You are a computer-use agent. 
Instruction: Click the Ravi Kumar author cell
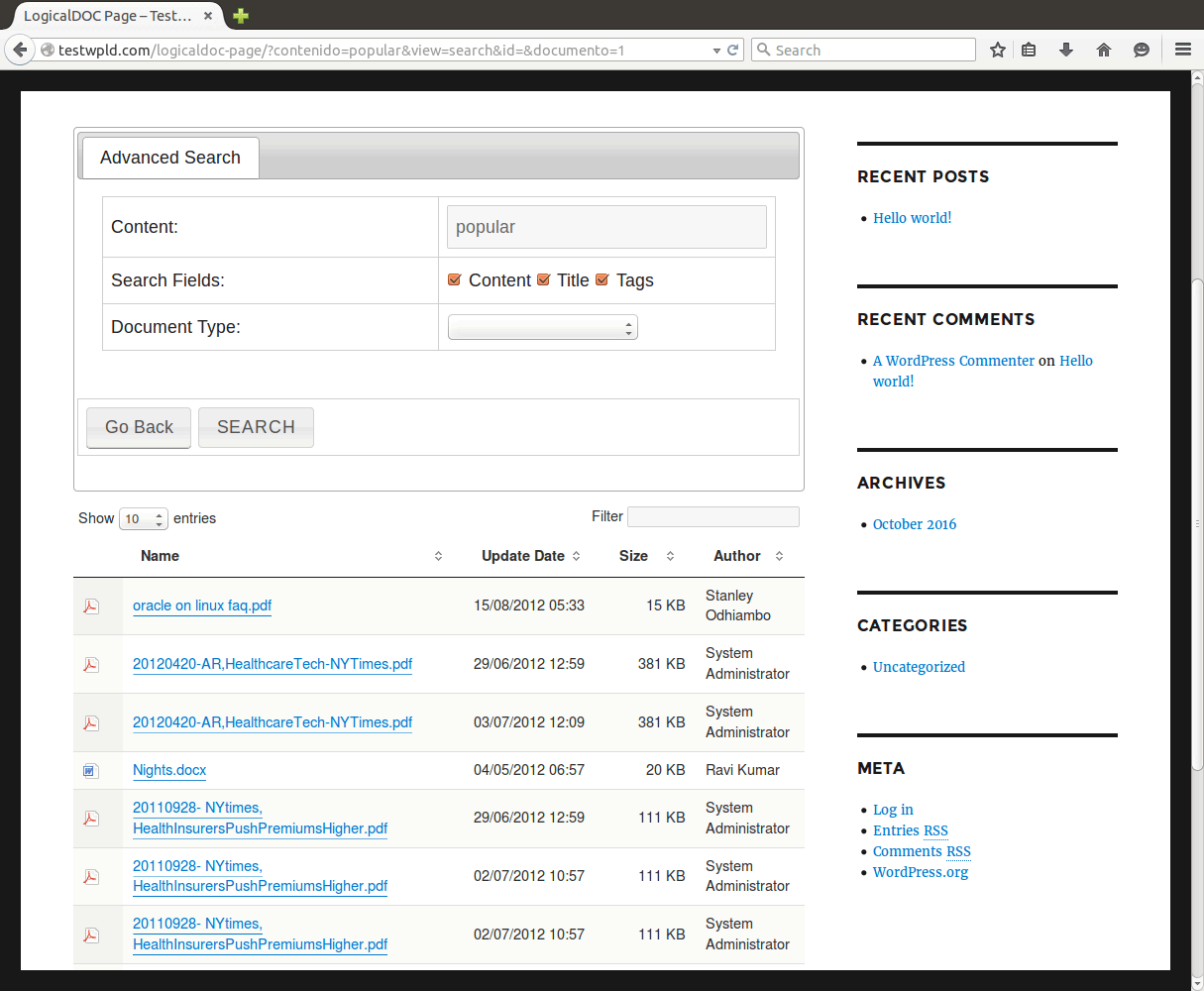[742, 770]
